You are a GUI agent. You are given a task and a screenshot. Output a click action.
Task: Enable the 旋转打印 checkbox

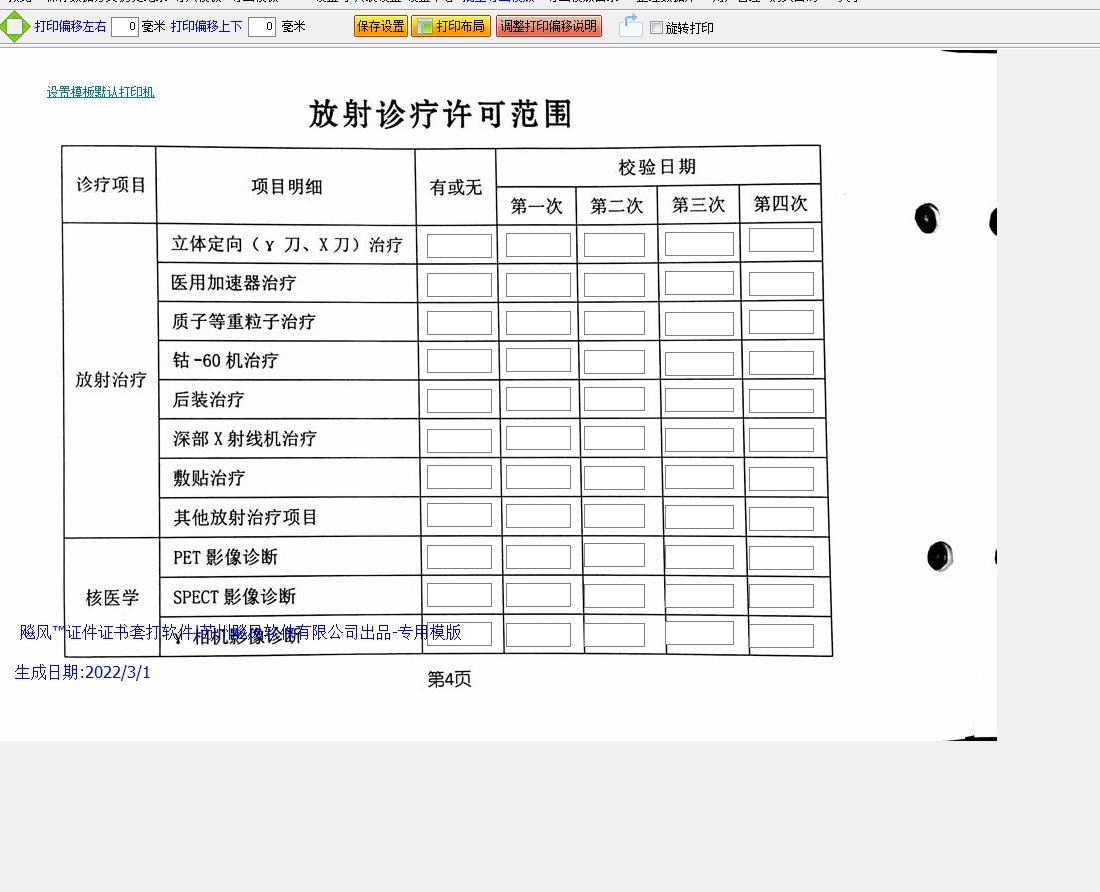[656, 28]
